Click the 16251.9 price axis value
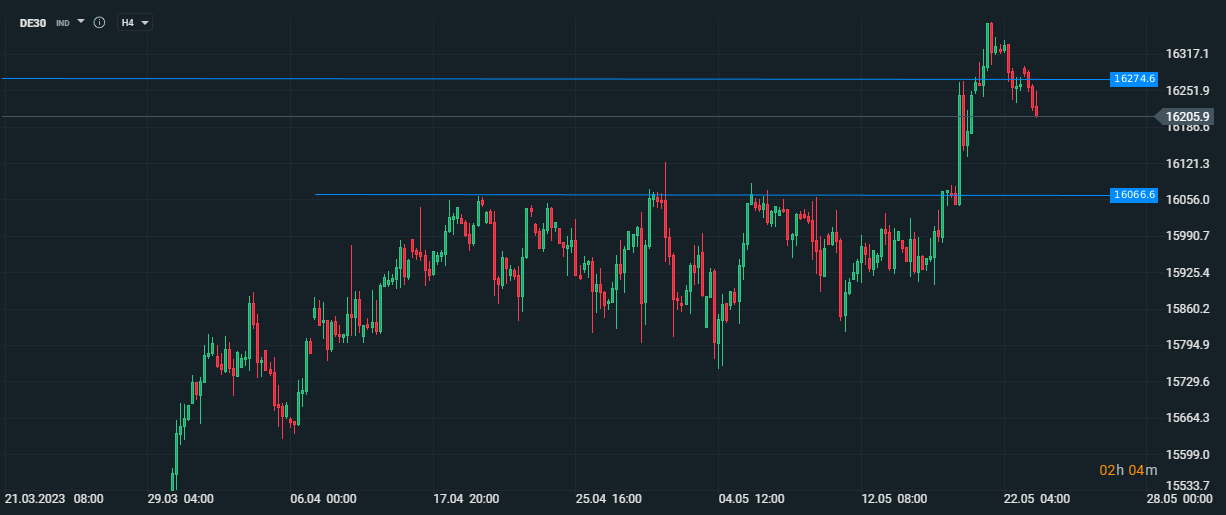Screen dimensions: 1226x515 (x=1188, y=90)
